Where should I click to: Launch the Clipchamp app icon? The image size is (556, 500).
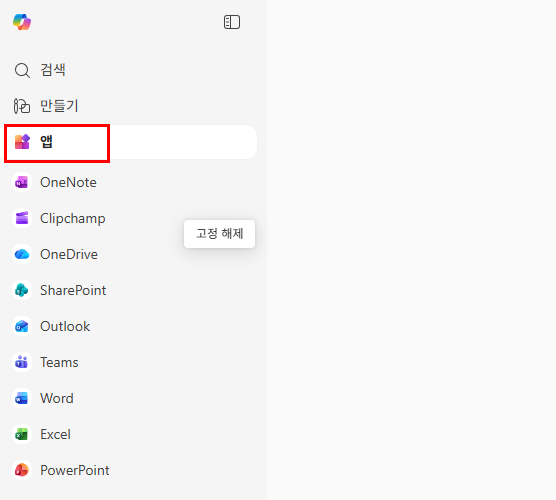22,218
